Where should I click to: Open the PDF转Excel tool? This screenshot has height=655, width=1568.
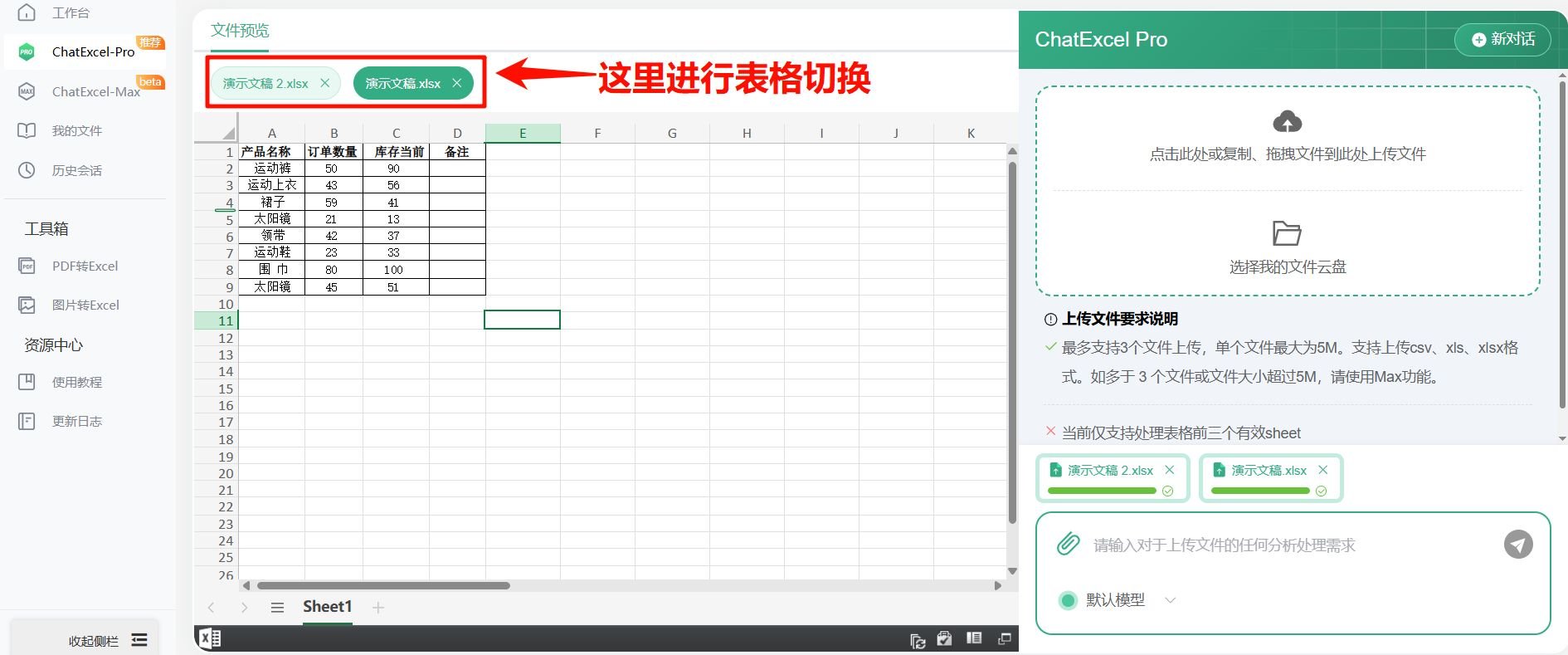85,266
